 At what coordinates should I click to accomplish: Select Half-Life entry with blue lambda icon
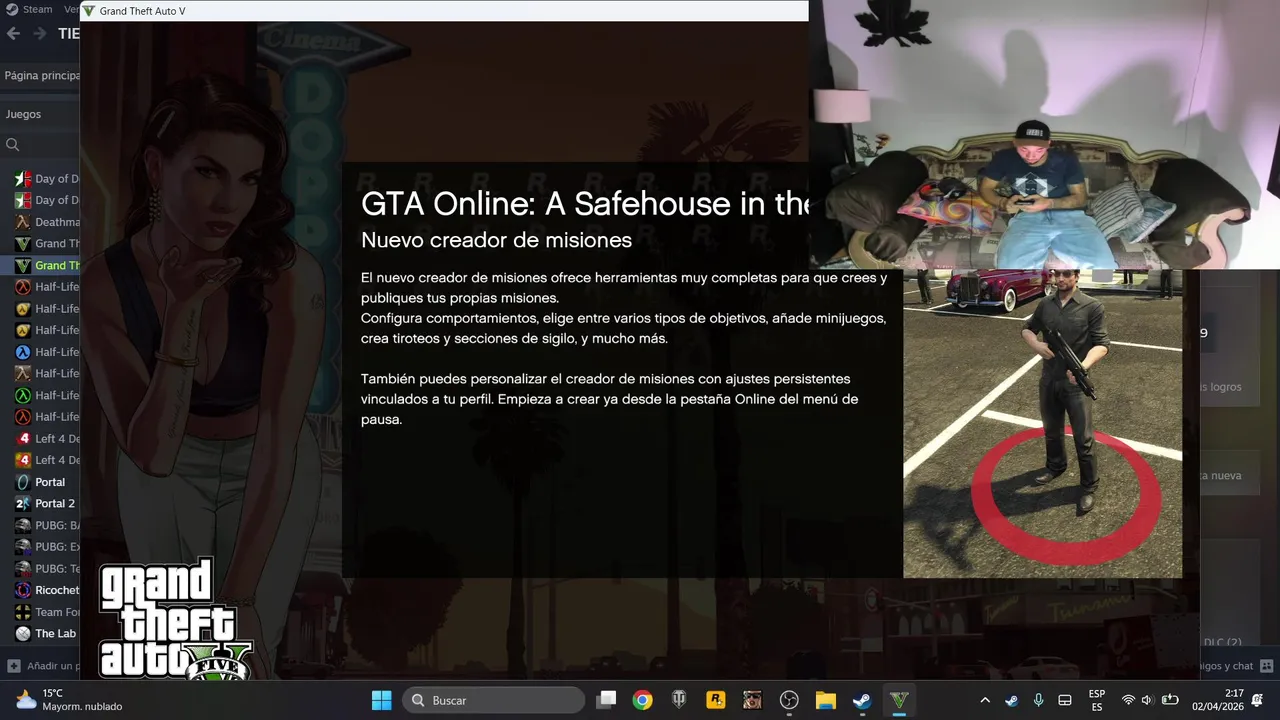(47, 352)
